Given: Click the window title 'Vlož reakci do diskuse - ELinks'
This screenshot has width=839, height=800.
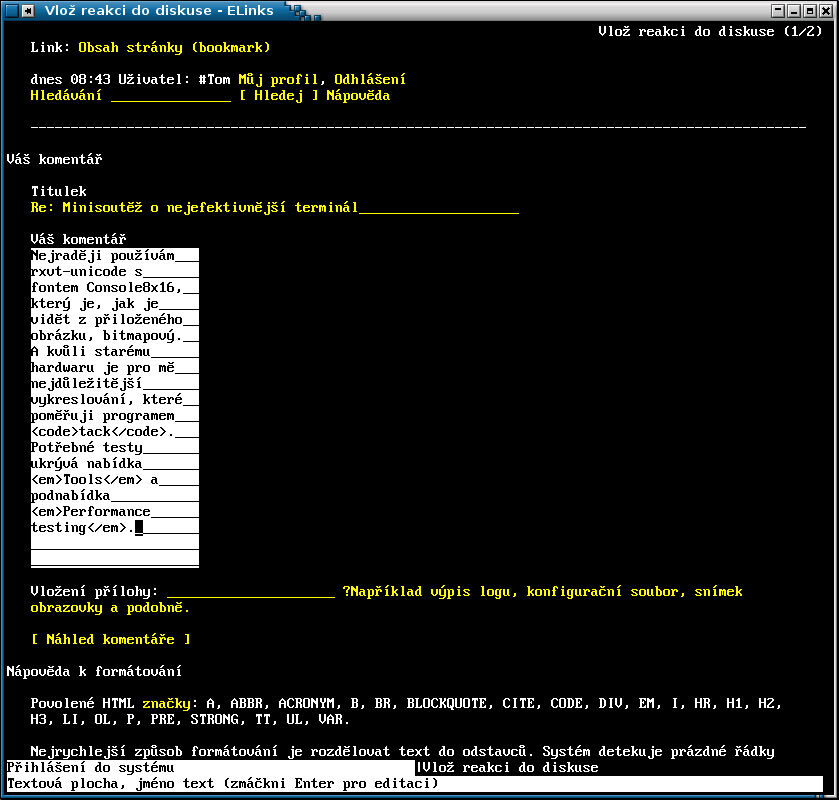Looking at the screenshot, I should [159, 10].
